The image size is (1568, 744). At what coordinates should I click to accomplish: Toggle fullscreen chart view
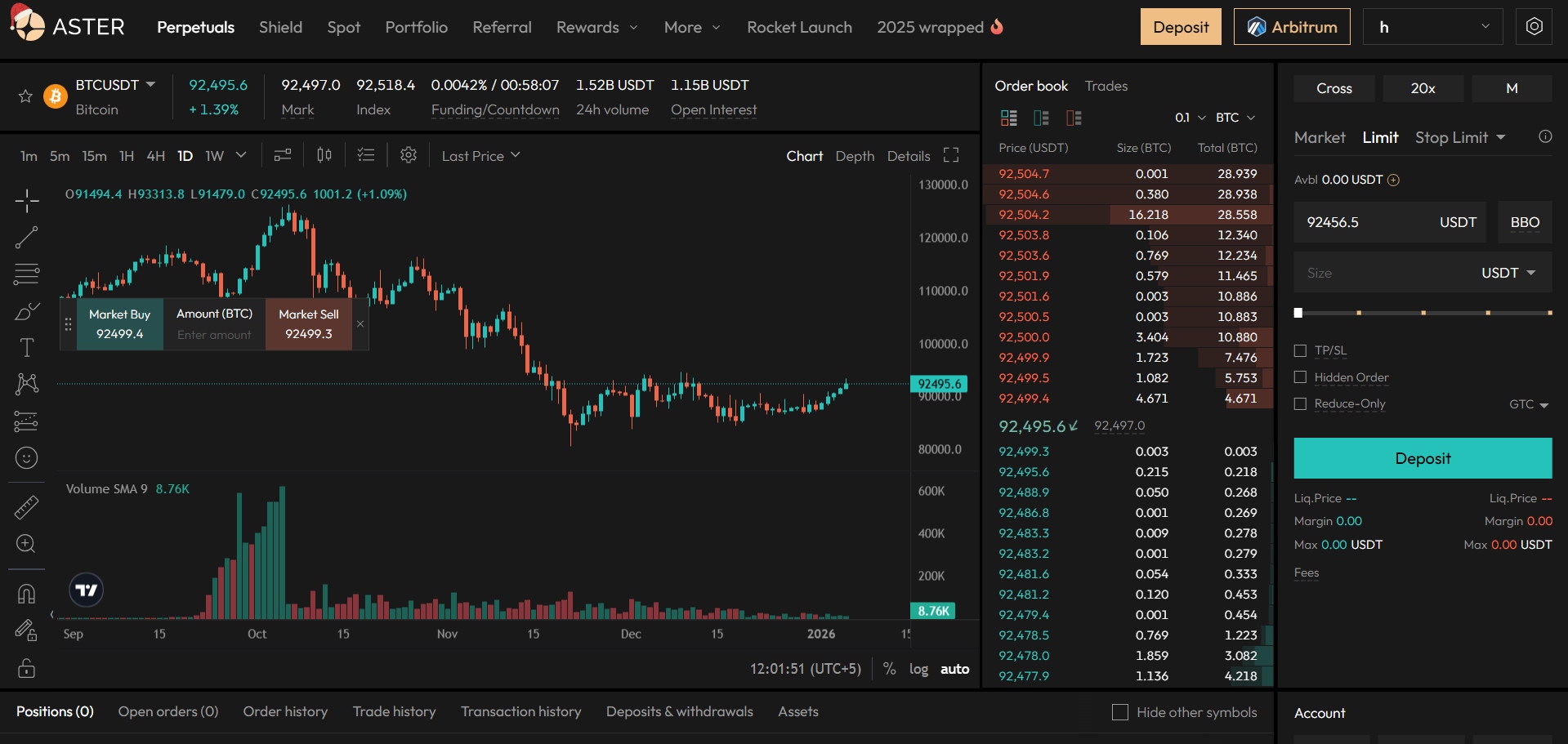coord(951,155)
